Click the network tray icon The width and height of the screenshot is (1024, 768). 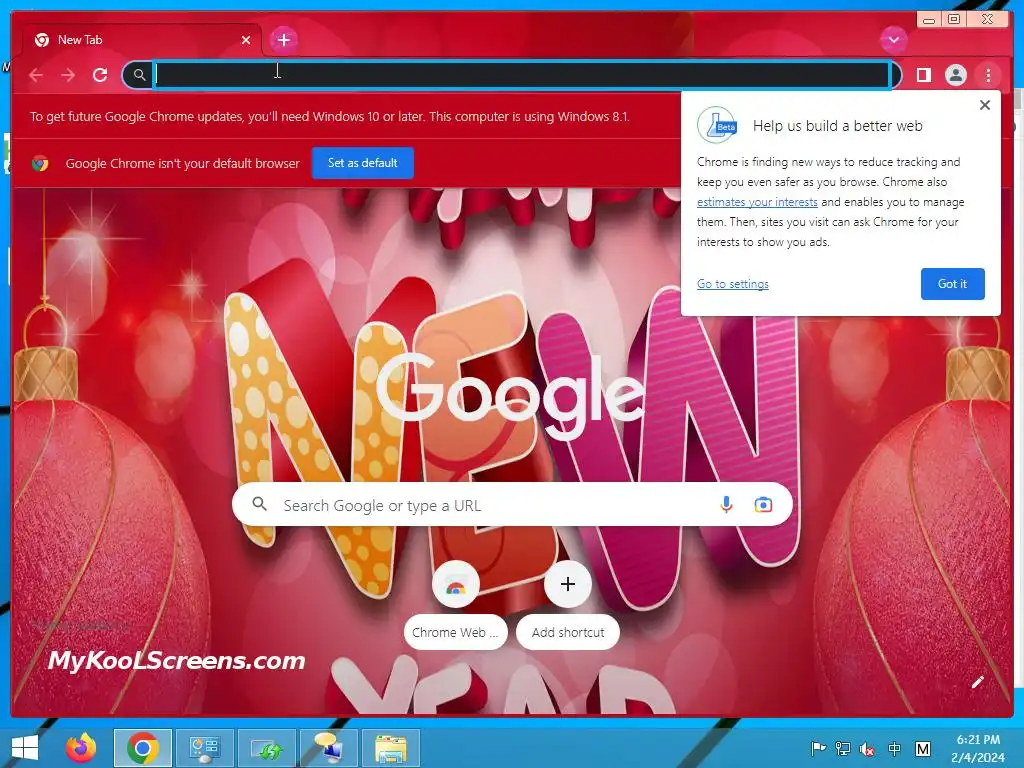(x=843, y=748)
